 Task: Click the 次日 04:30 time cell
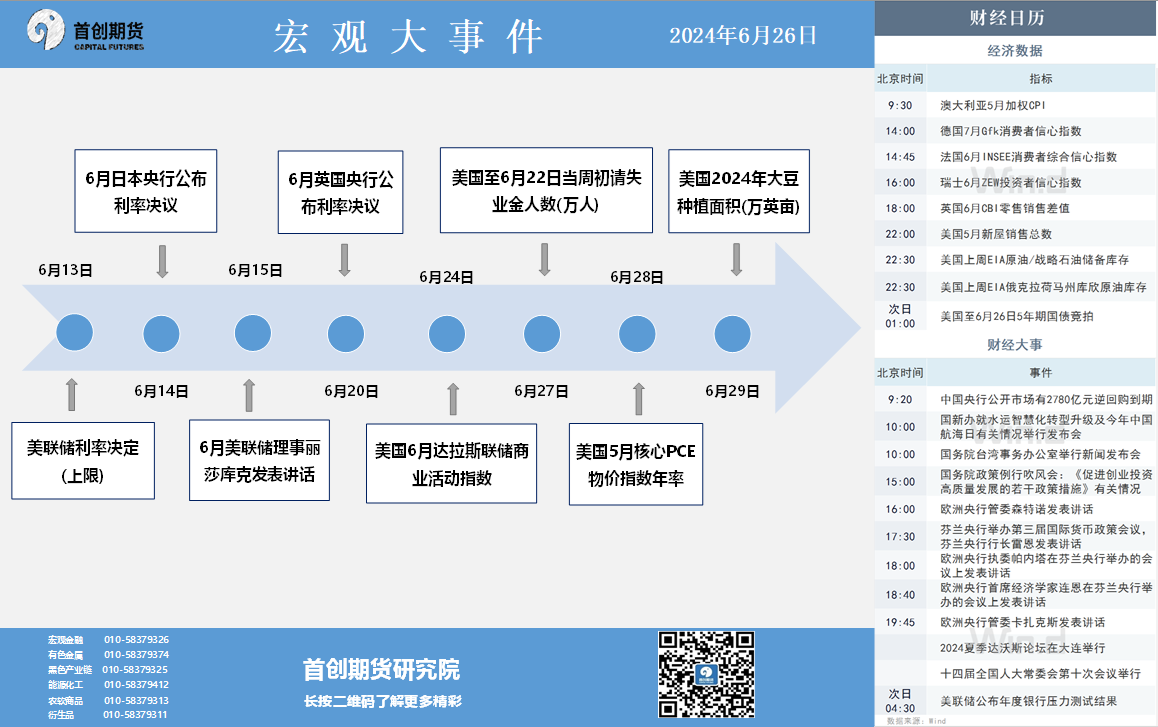pos(900,701)
